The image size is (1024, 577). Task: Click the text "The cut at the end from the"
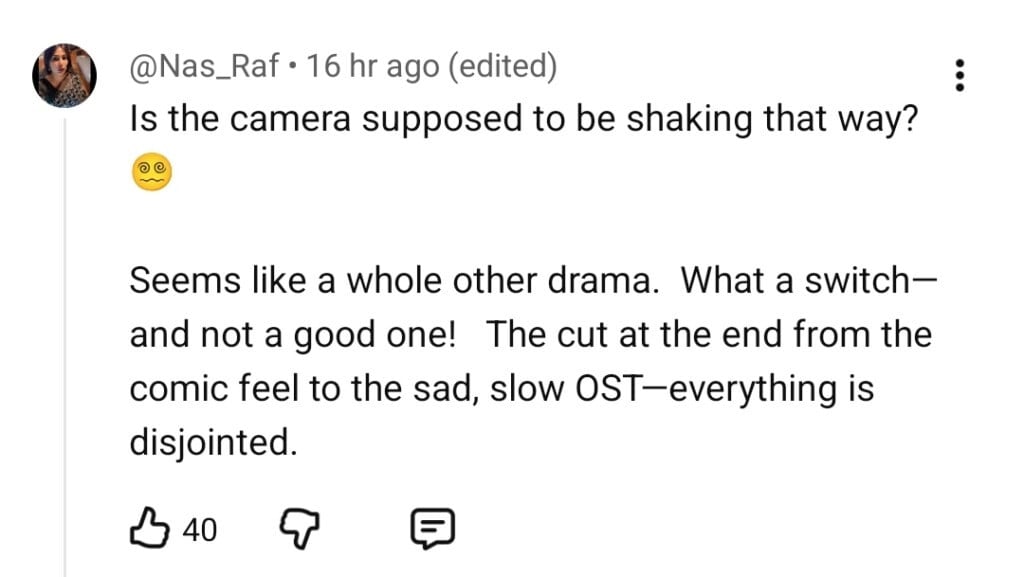click(x=709, y=334)
